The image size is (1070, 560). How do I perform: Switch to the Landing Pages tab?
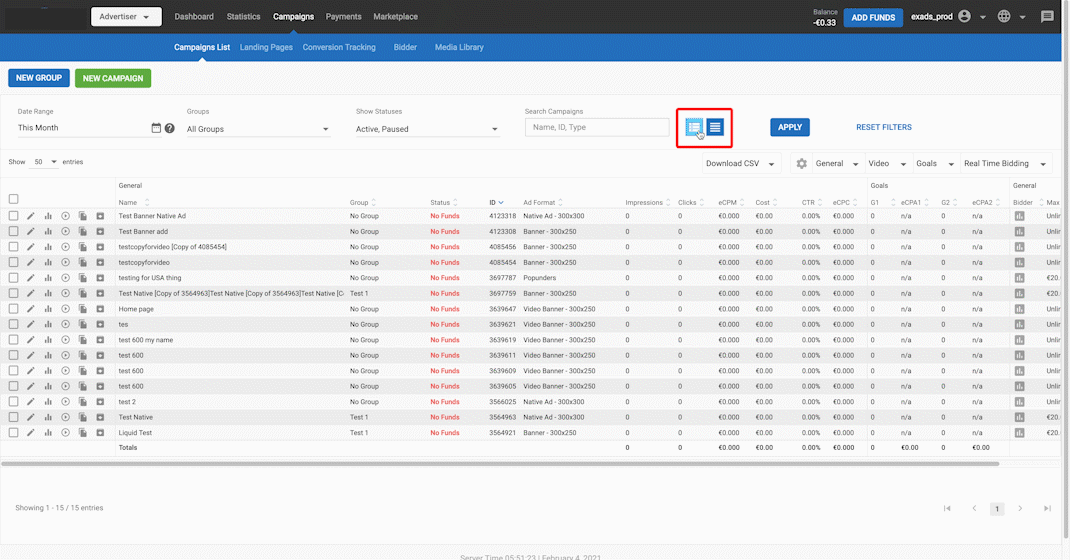(x=266, y=47)
